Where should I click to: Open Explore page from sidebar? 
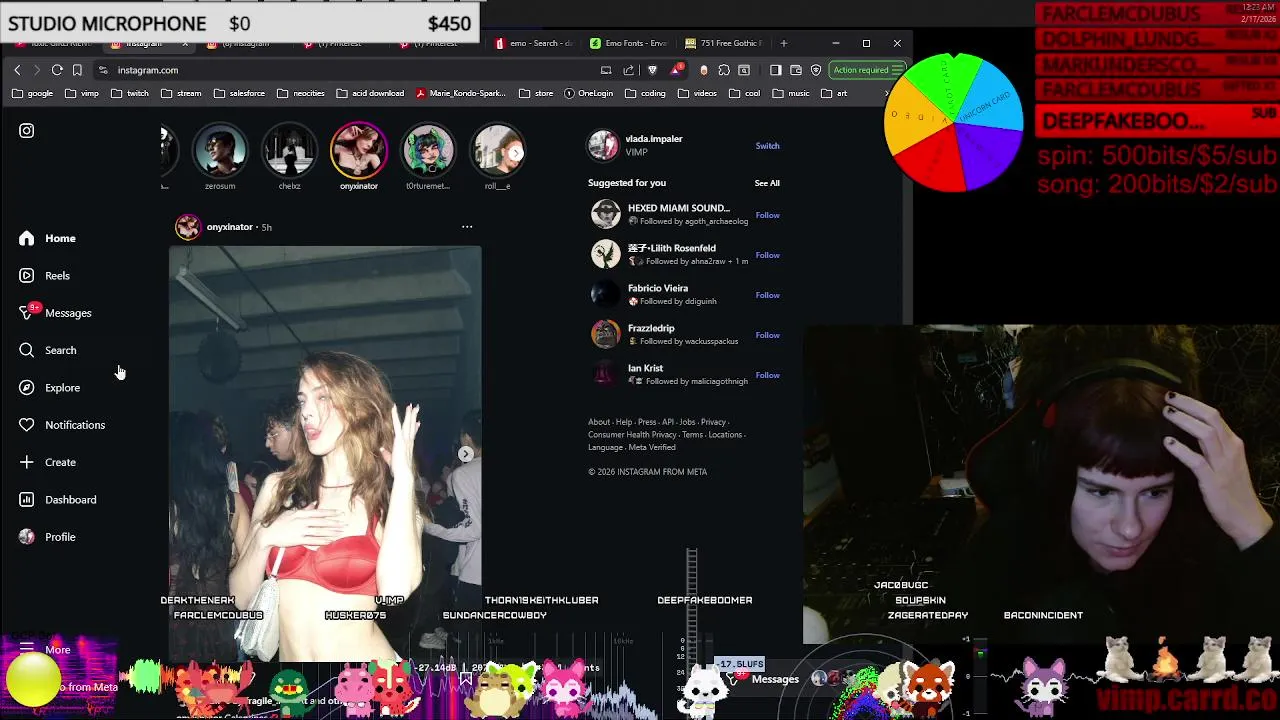49,388
